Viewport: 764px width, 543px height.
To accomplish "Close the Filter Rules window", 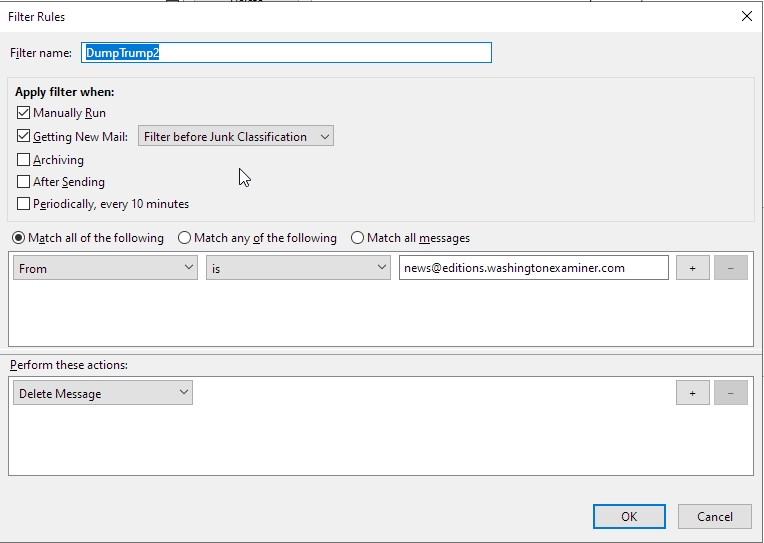I will (x=746, y=16).
